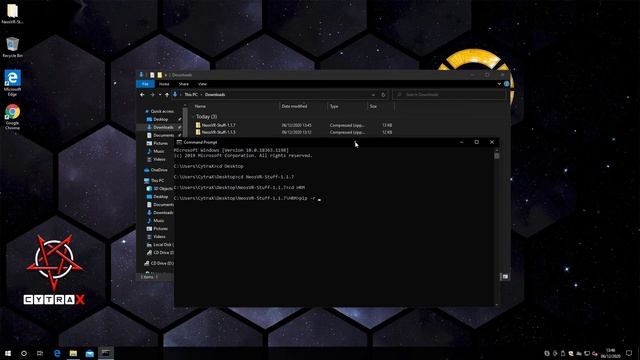Open the Home ribbon tab in Explorer
Viewport: 640px width, 360px height.
(164, 84)
